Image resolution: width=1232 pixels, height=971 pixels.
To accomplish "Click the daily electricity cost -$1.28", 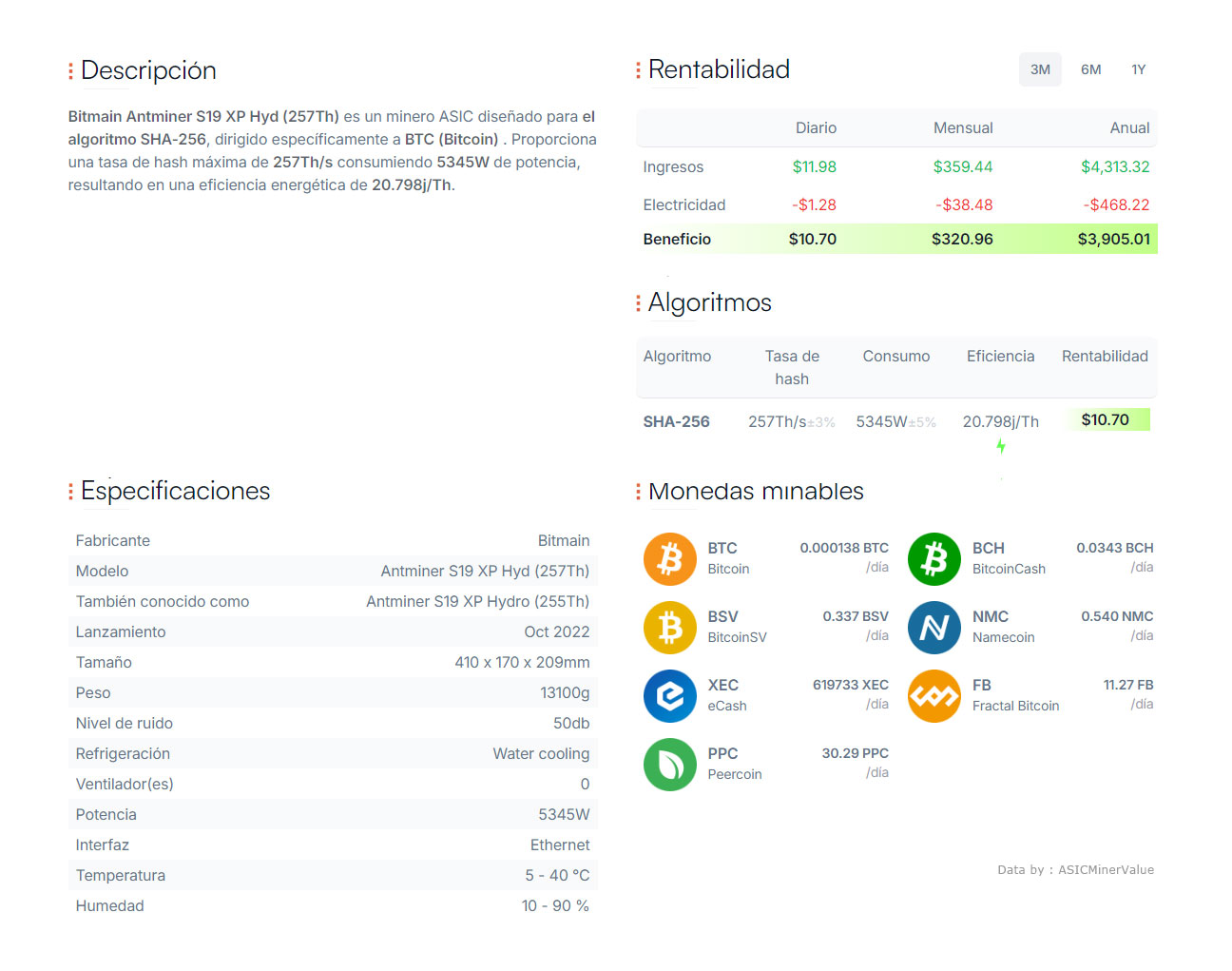I will (x=814, y=204).
